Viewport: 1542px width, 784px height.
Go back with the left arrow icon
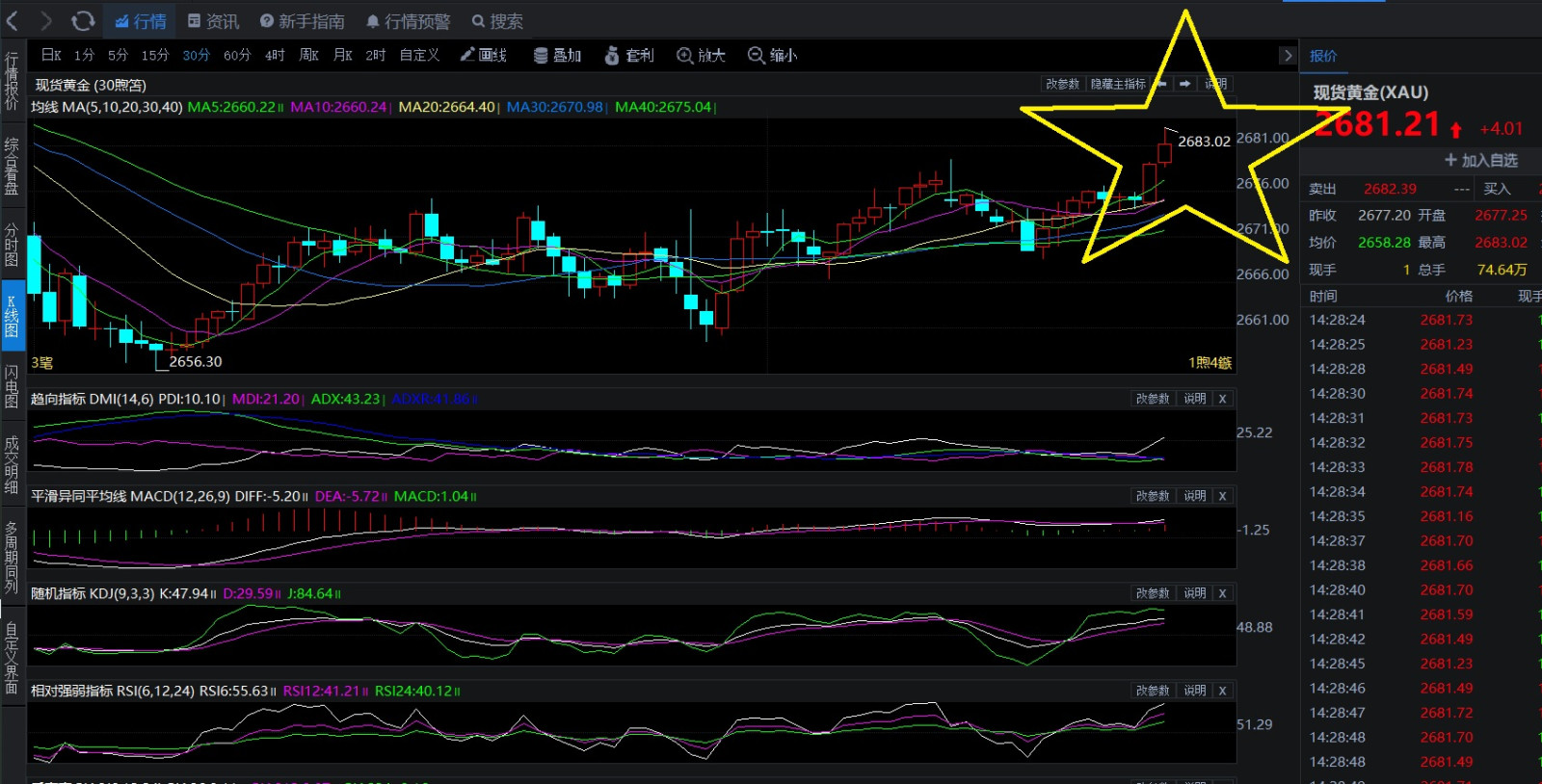pos(13,20)
